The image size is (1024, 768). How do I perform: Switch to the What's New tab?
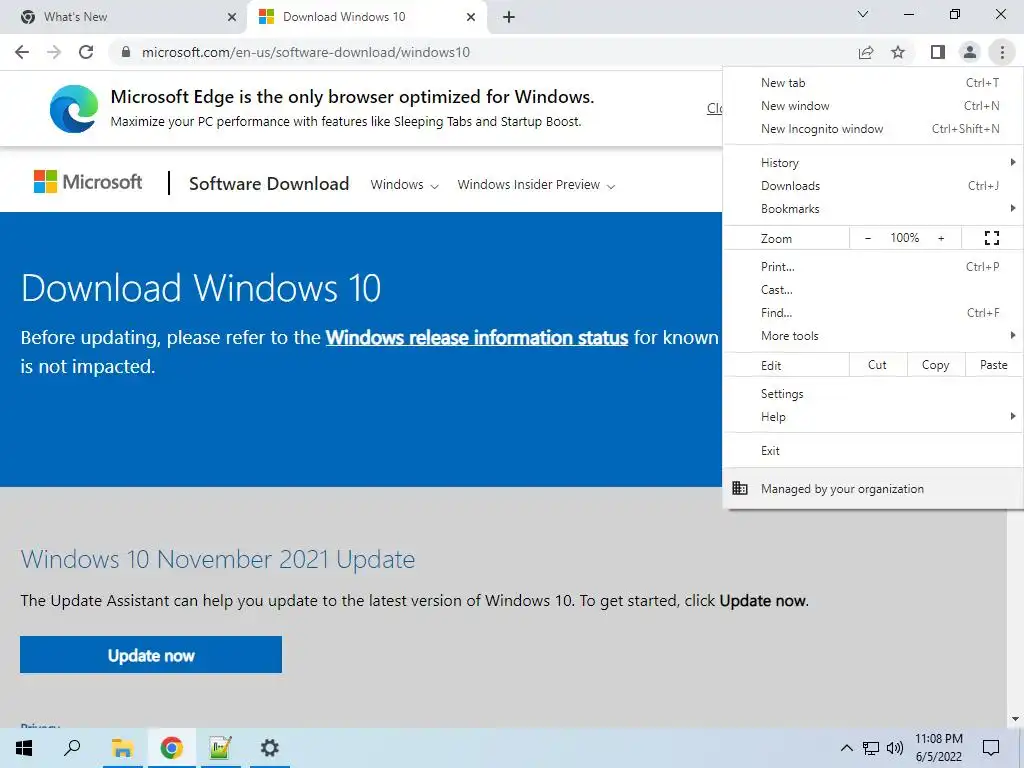(124, 17)
